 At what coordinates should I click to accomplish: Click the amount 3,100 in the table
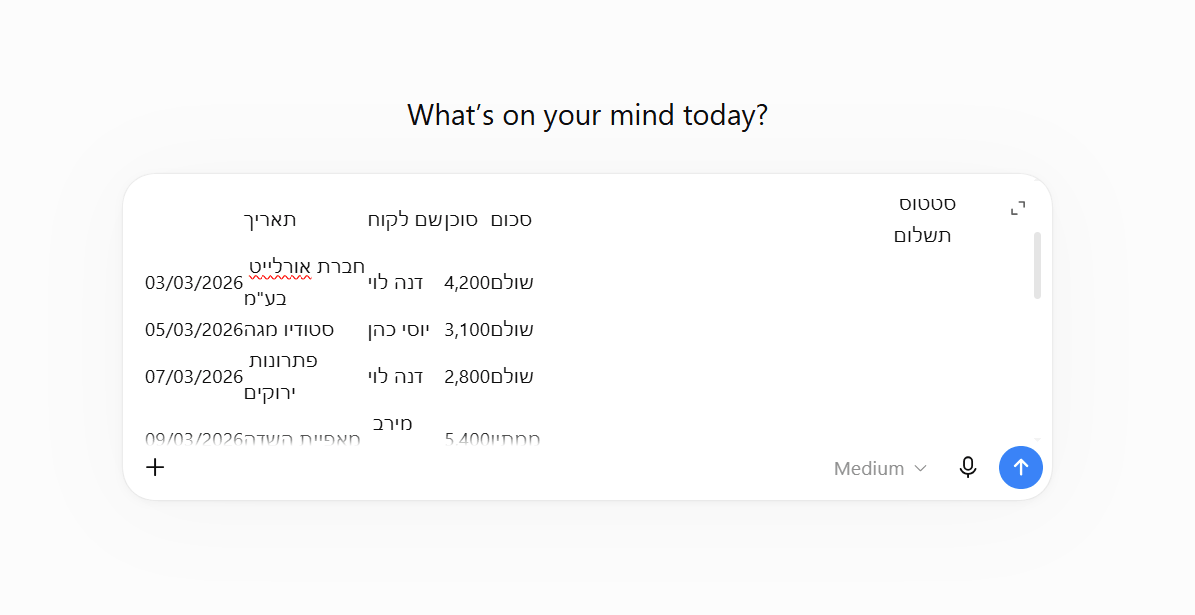467,330
